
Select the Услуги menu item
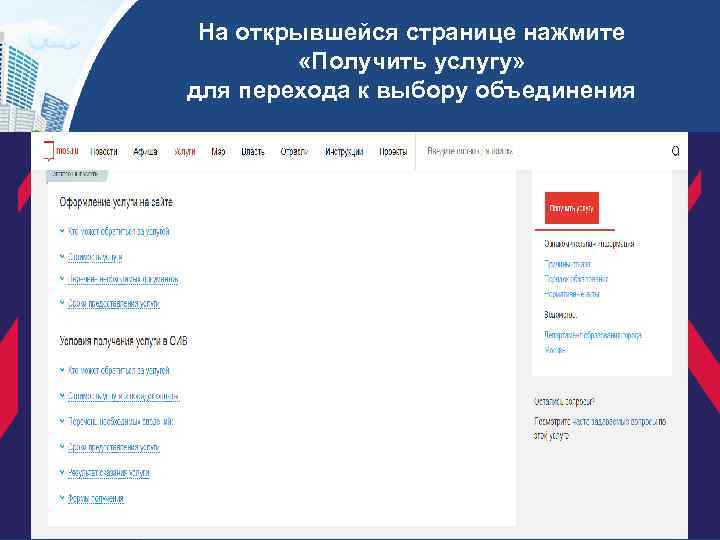[x=185, y=151]
